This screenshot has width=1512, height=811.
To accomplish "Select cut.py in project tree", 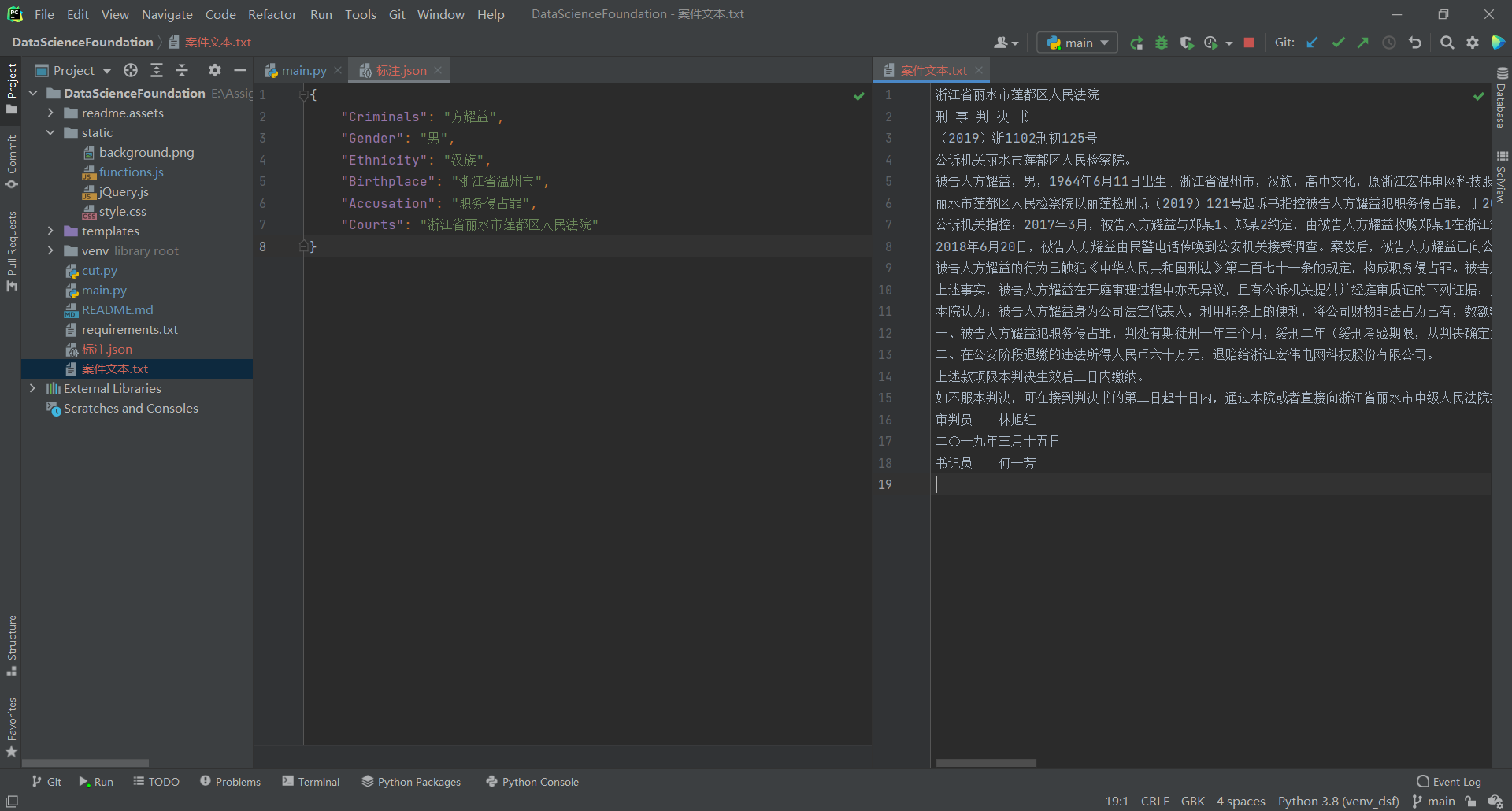I will (99, 270).
